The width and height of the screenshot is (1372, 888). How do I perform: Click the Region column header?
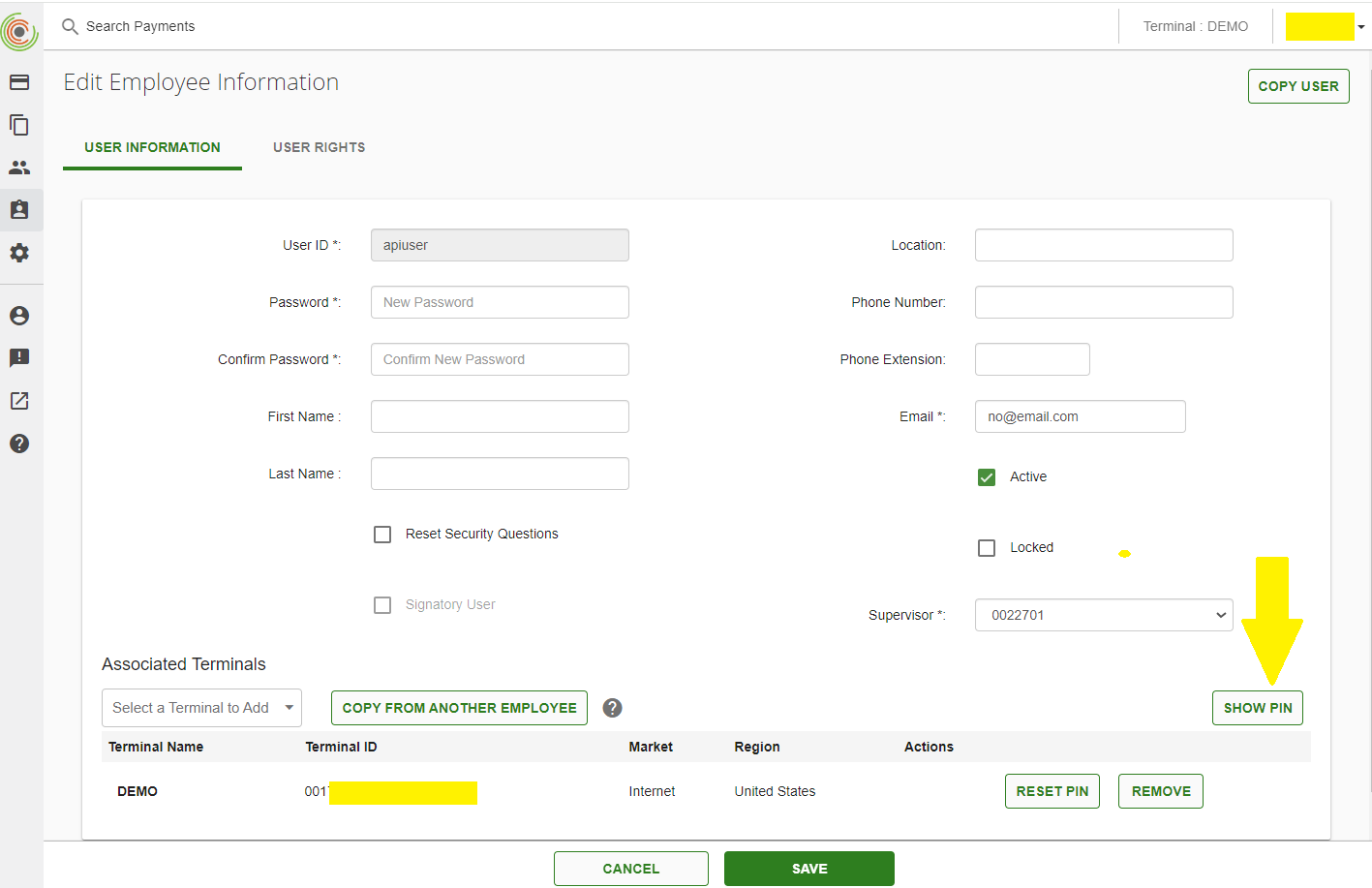pyautogui.click(x=757, y=747)
